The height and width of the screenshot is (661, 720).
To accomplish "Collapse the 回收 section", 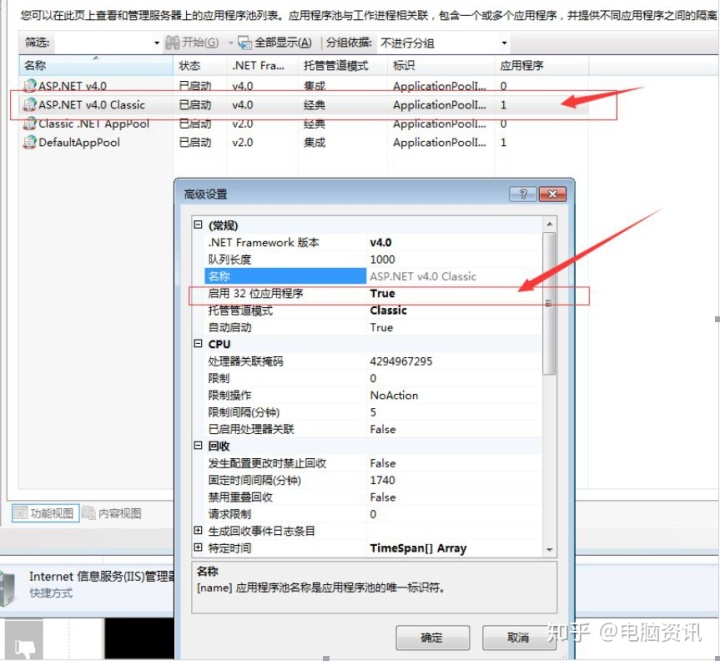I will click(x=198, y=445).
